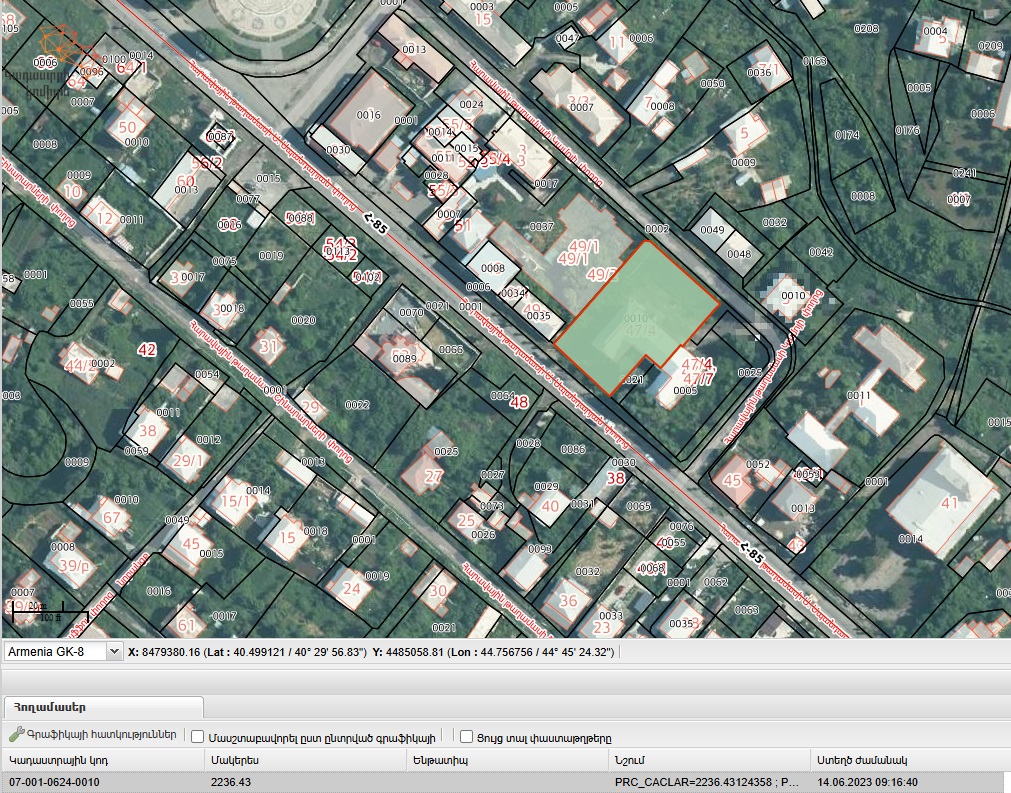Viewport: 1011px width, 793px height.
Task: Click the 20 m scale bar on map
Action: [x=50, y=612]
